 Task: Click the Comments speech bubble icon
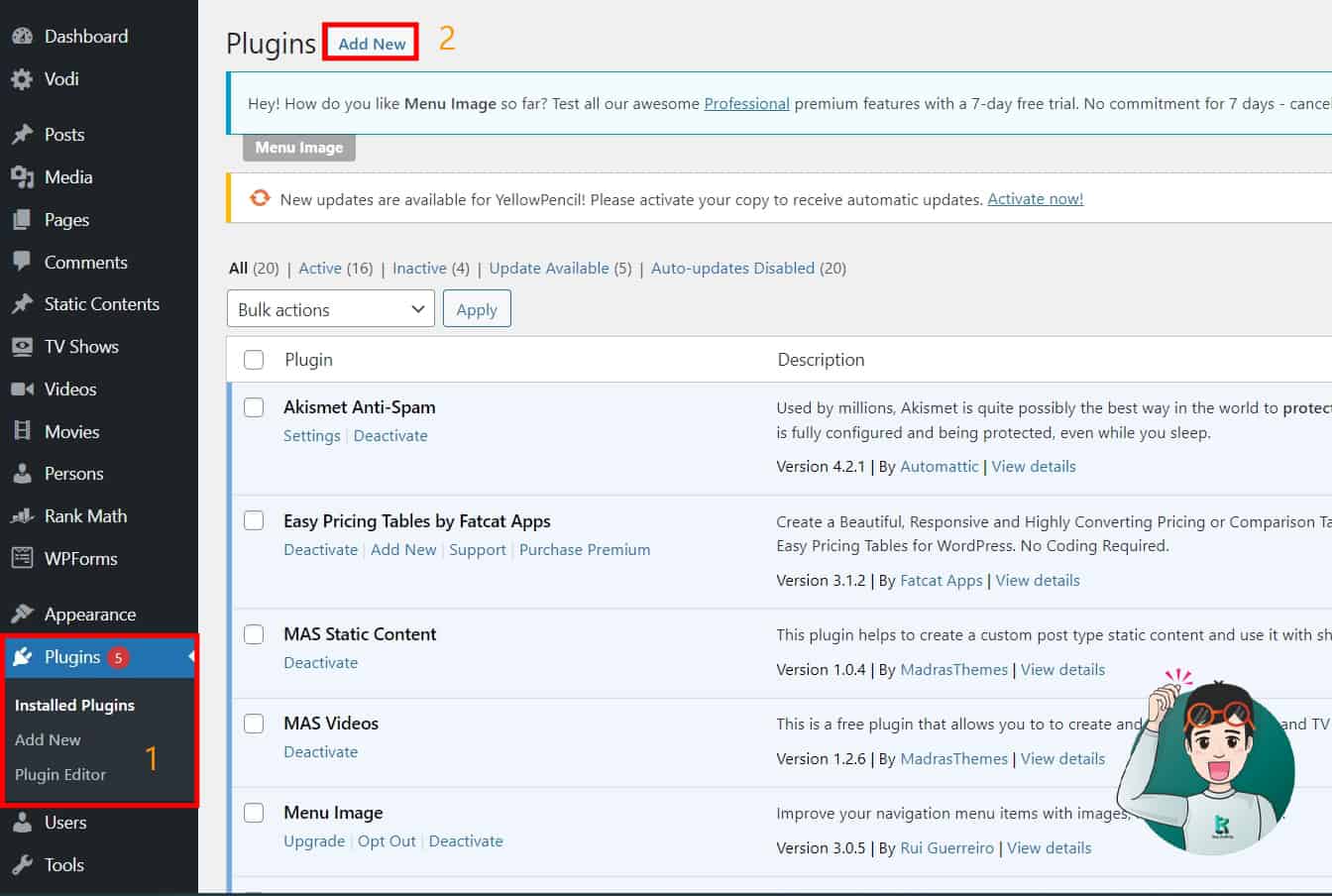coord(22,262)
